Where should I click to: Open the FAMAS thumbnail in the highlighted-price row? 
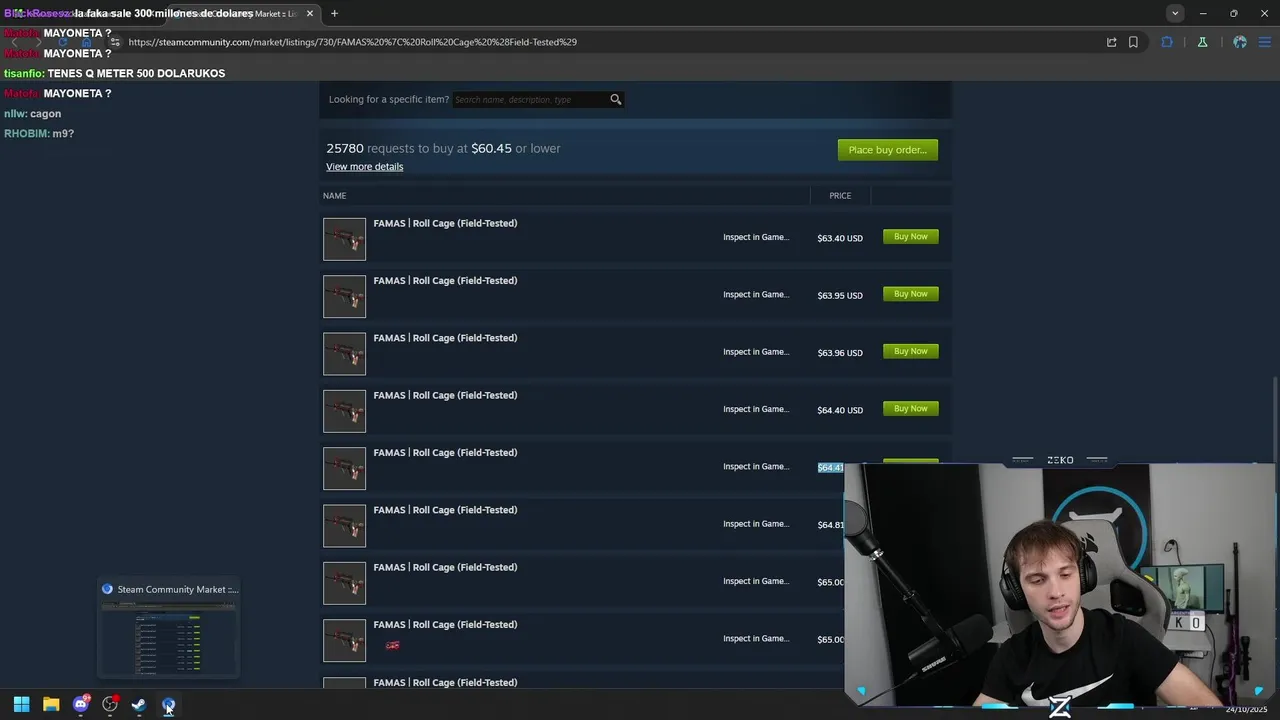344,468
